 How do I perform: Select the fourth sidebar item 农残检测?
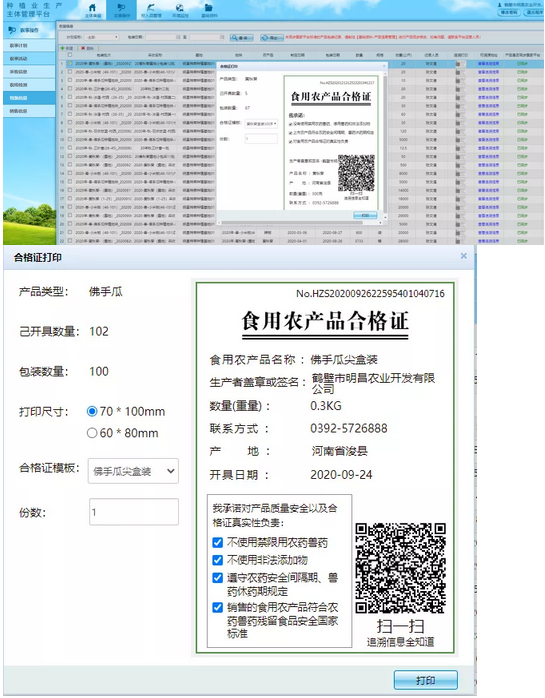click(29, 85)
